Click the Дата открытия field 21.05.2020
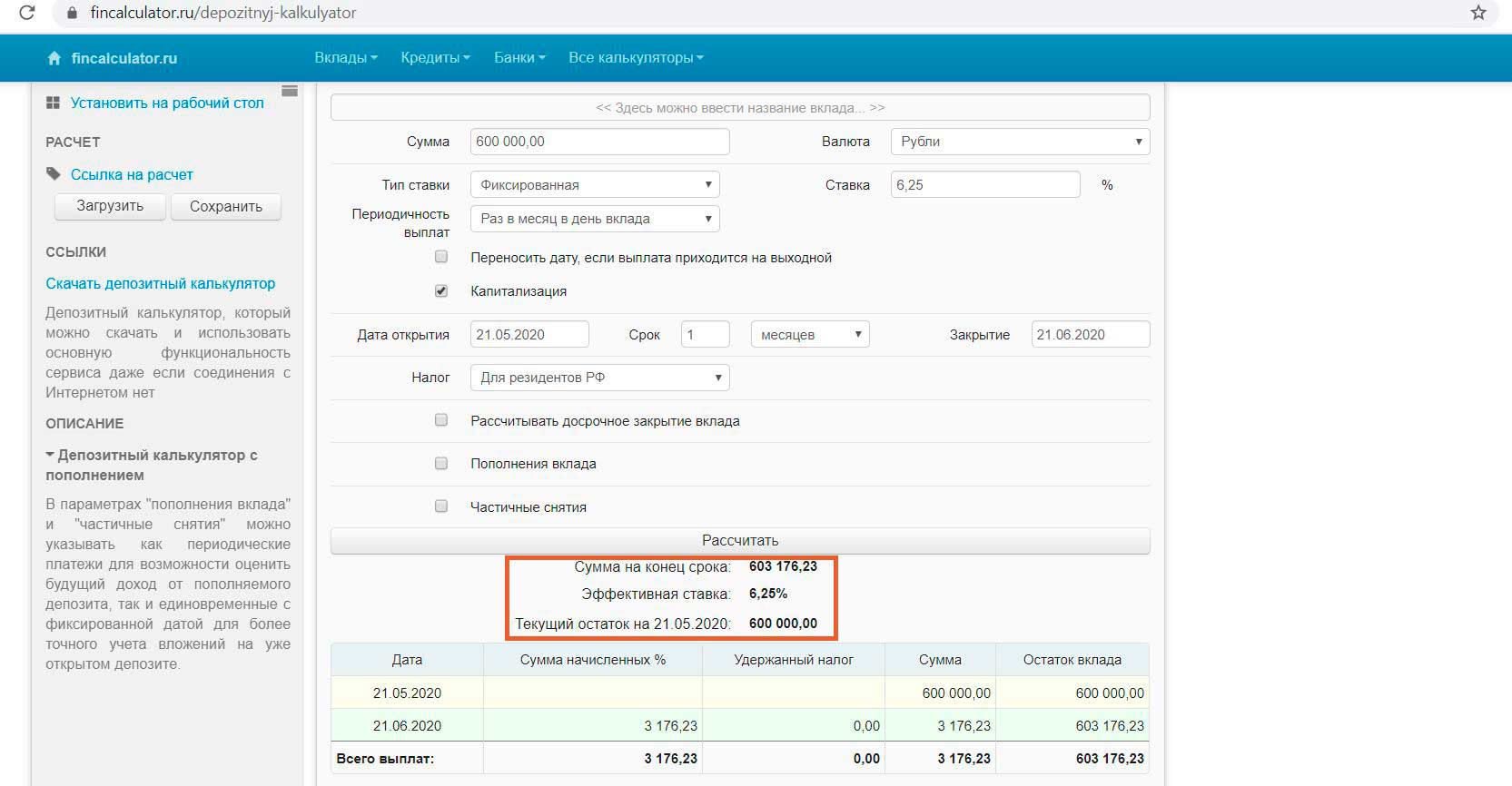This screenshot has height=786, width=1512. click(x=529, y=334)
